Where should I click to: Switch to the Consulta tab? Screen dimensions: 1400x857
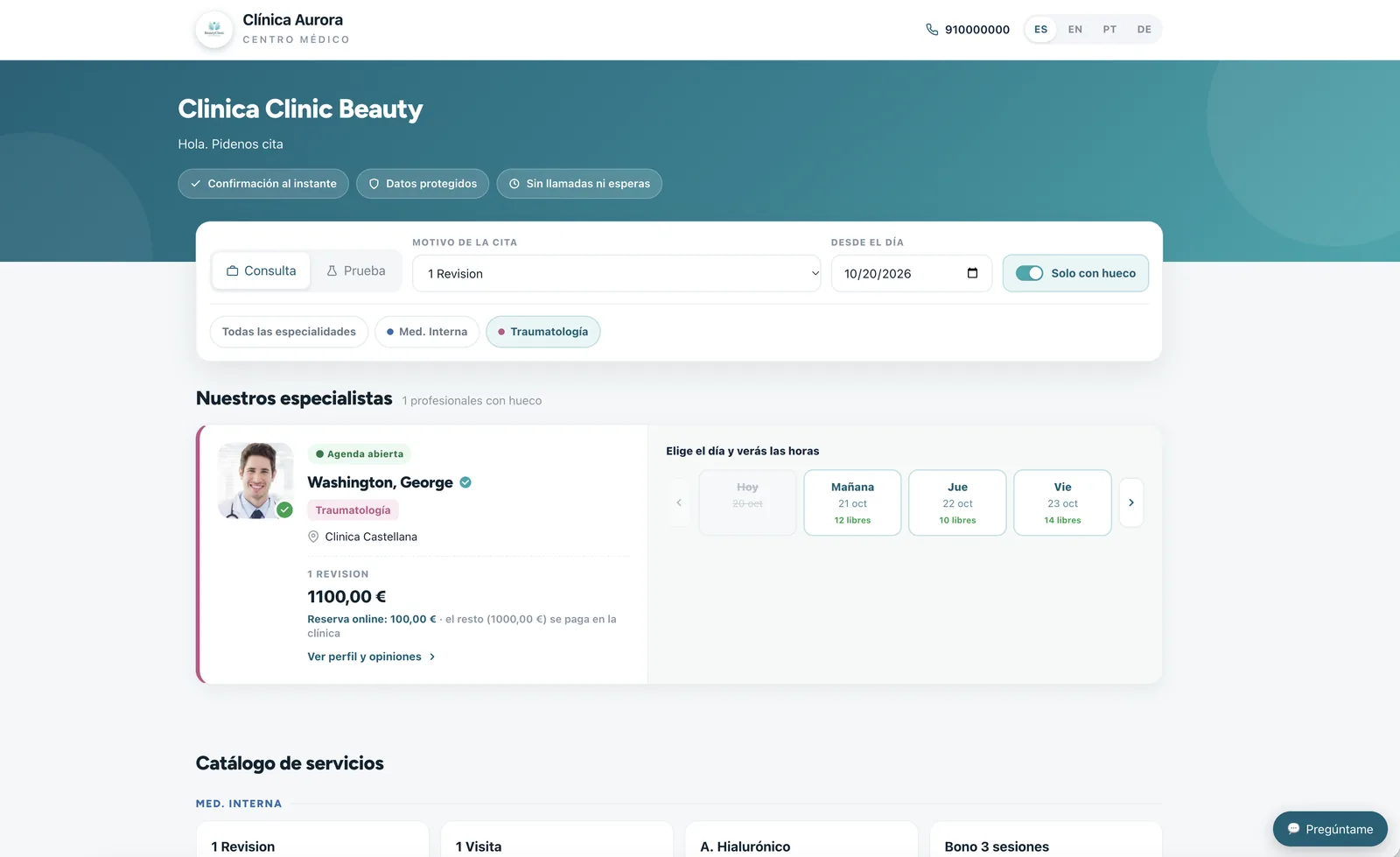tap(261, 270)
